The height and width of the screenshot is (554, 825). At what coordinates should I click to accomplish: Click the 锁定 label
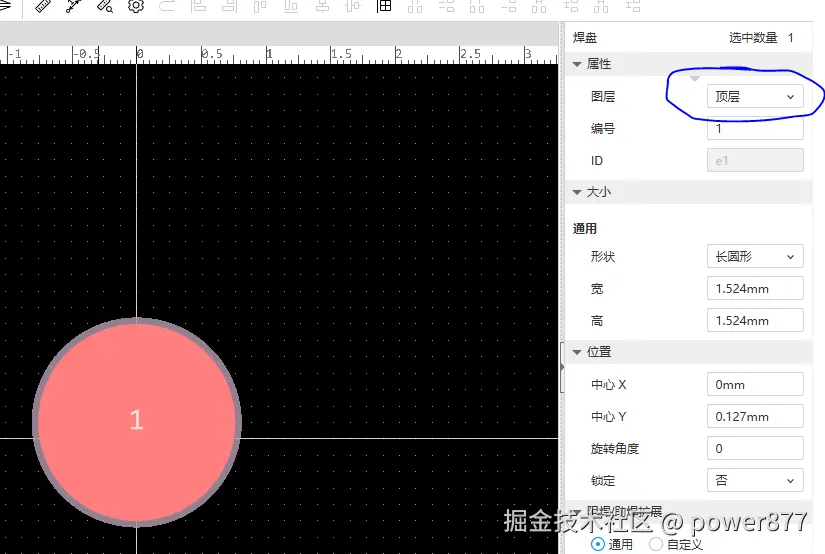click(x=603, y=480)
